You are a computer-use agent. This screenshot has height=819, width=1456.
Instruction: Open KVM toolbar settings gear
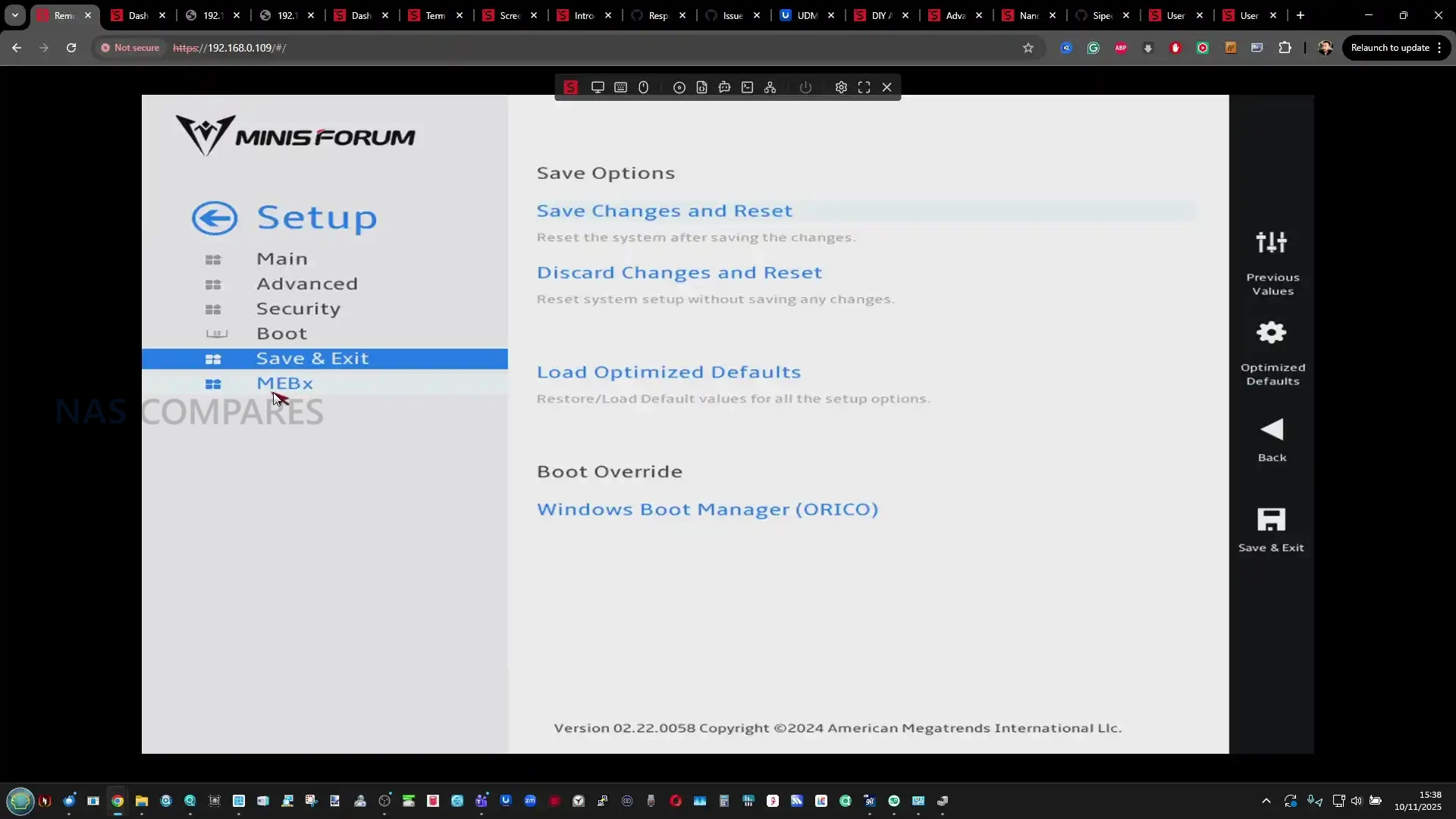(x=841, y=87)
